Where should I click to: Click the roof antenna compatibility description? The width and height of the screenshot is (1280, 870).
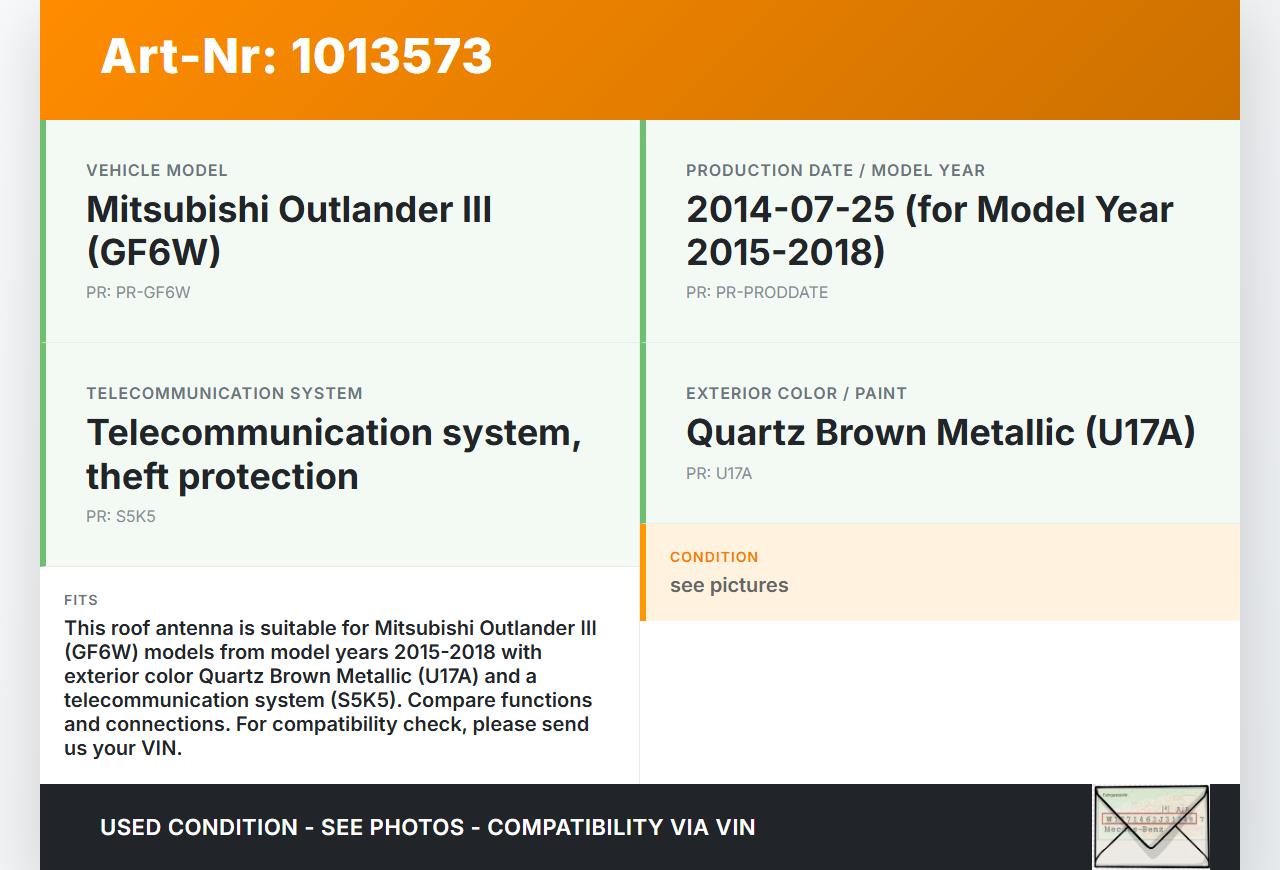330,688
